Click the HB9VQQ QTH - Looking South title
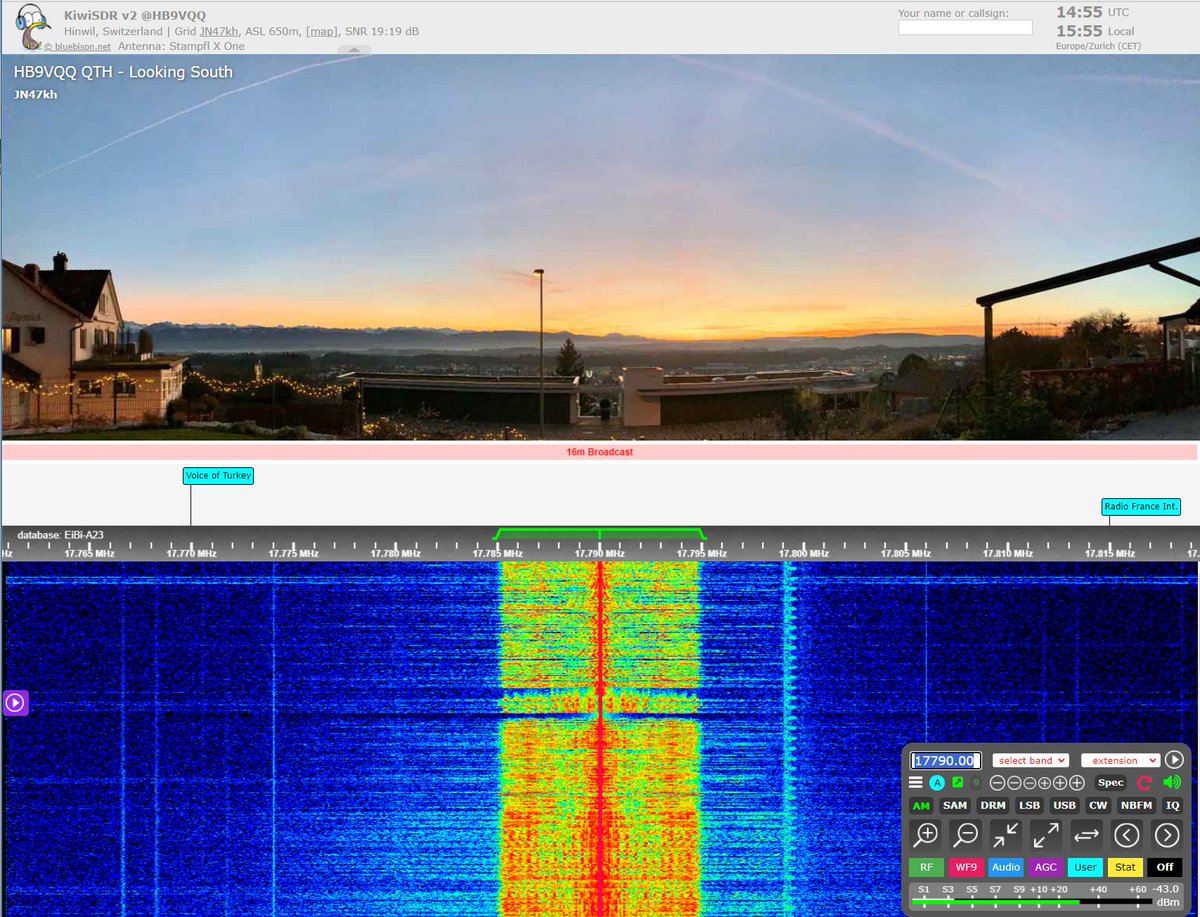 pos(123,72)
